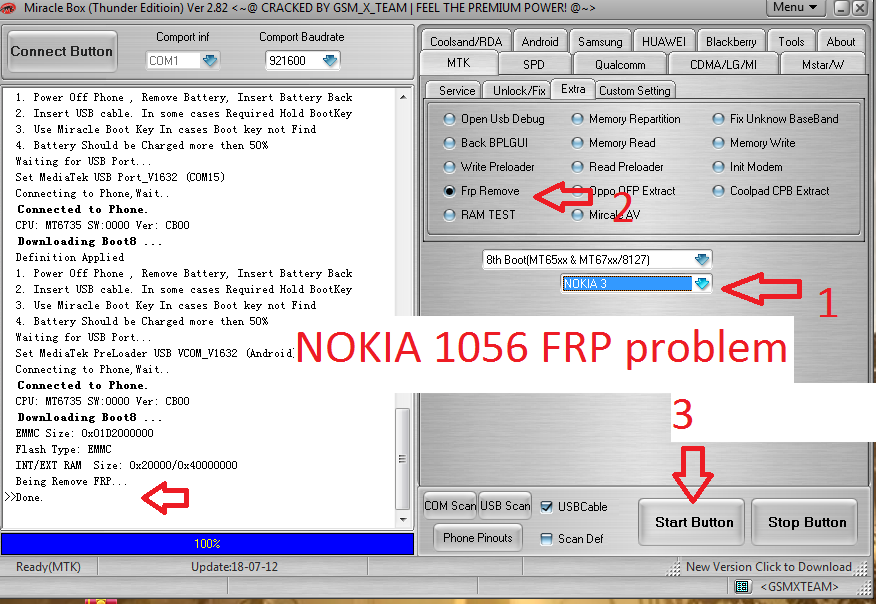The image size is (876, 614).
Task: Click the Miracle Box app icon in title bar
Action: (9, 7)
